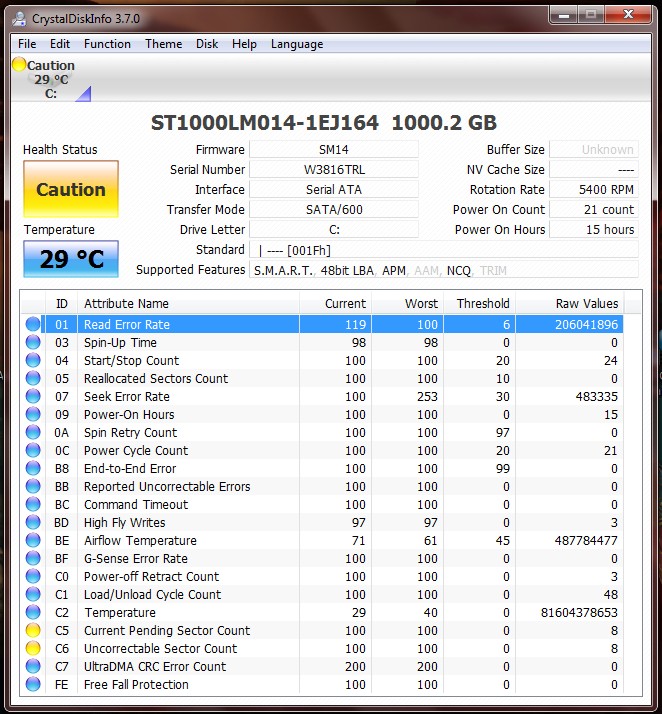The image size is (662, 714).
Task: Click the Raw Values column header
Action: pyautogui.click(x=570, y=303)
